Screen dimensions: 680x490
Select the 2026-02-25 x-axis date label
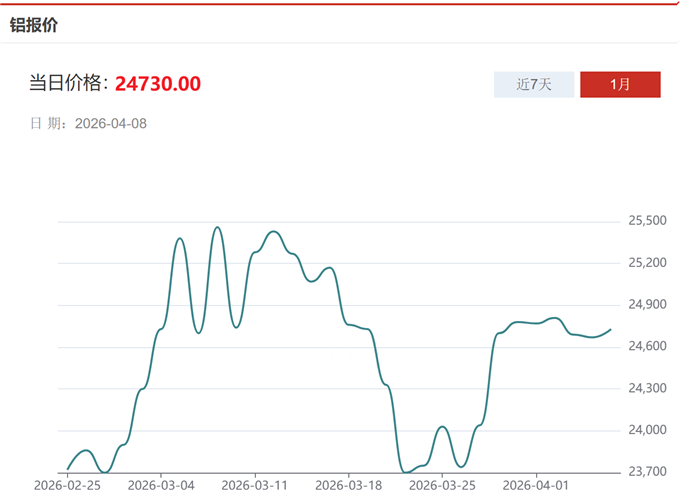click(x=67, y=484)
